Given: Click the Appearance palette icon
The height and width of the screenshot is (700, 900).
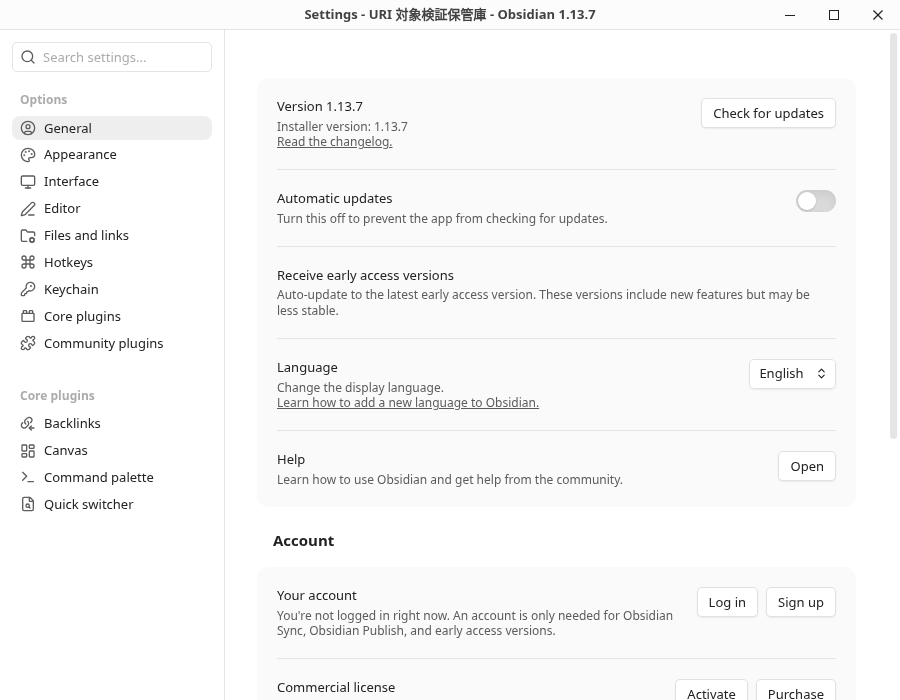Looking at the screenshot, I should pos(28,155).
